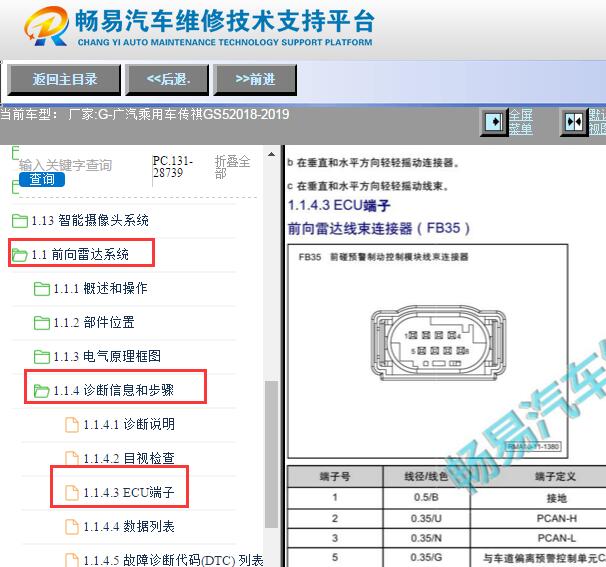Go forward with the >>前进 button
606x567 pixels.
(x=255, y=80)
